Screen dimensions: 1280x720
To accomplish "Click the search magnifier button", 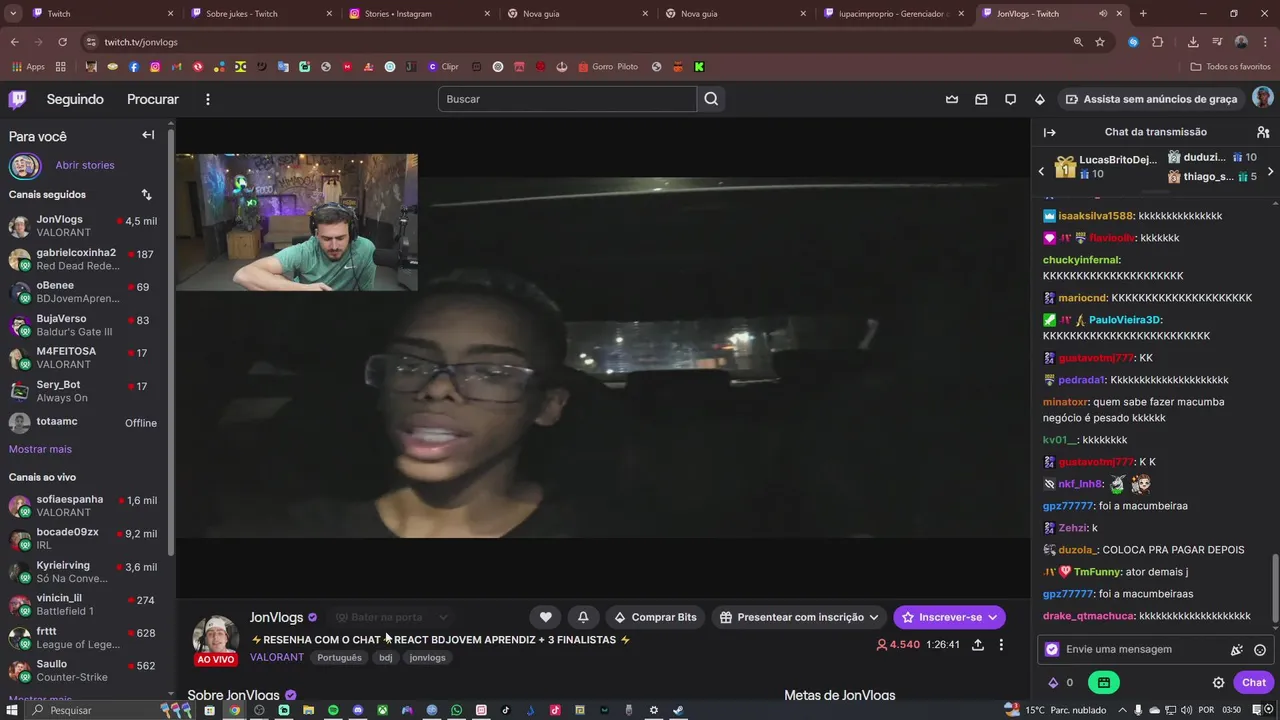I will coord(711,99).
